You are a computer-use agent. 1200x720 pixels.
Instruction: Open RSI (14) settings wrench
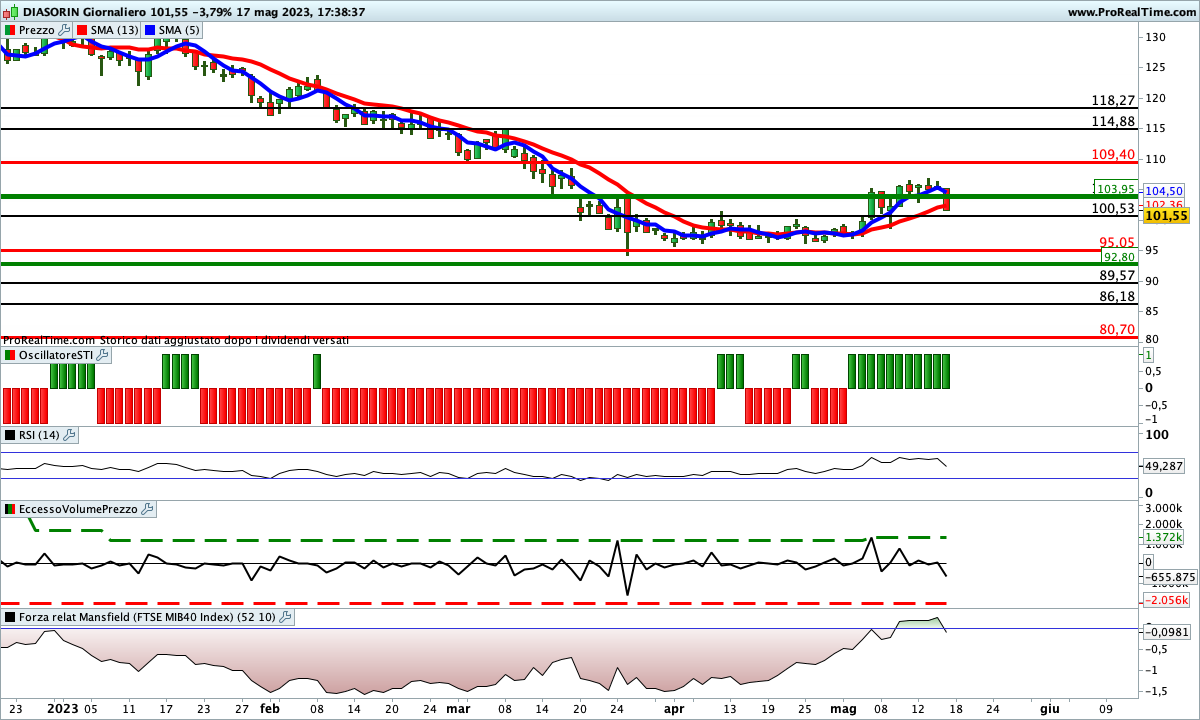pos(69,435)
